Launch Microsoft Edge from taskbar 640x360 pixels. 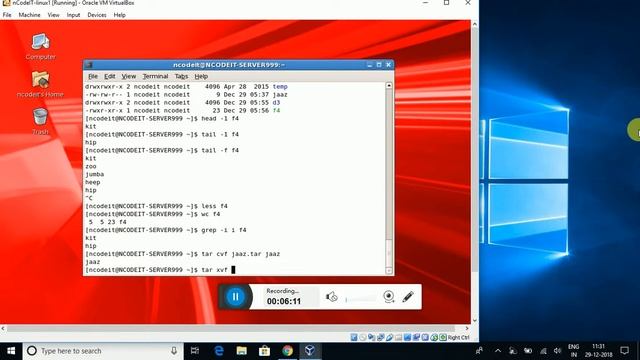pos(219,351)
